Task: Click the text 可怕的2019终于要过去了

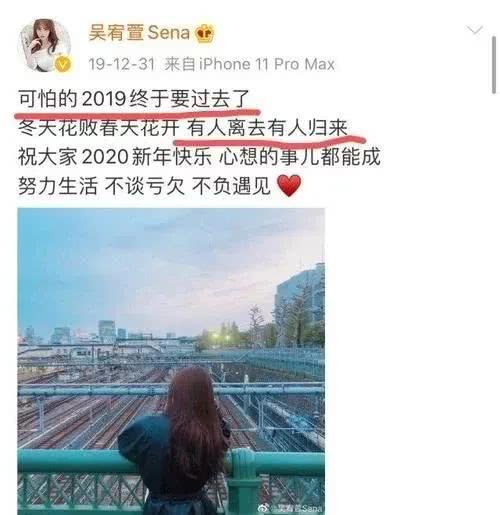Action: 134,99
